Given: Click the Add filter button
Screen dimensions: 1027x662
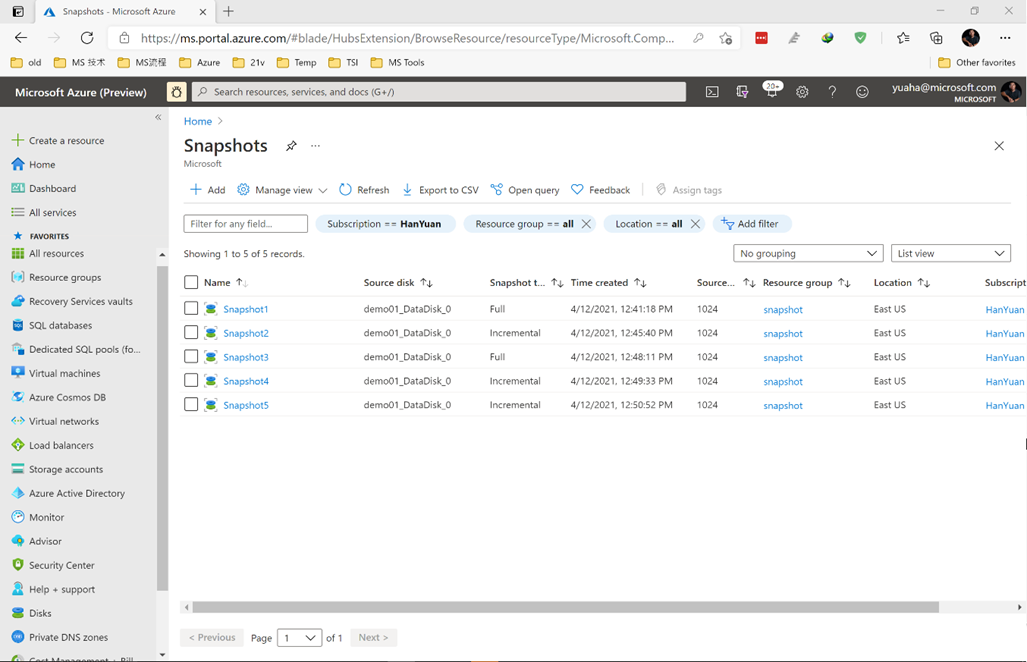Looking at the screenshot, I should 751,224.
